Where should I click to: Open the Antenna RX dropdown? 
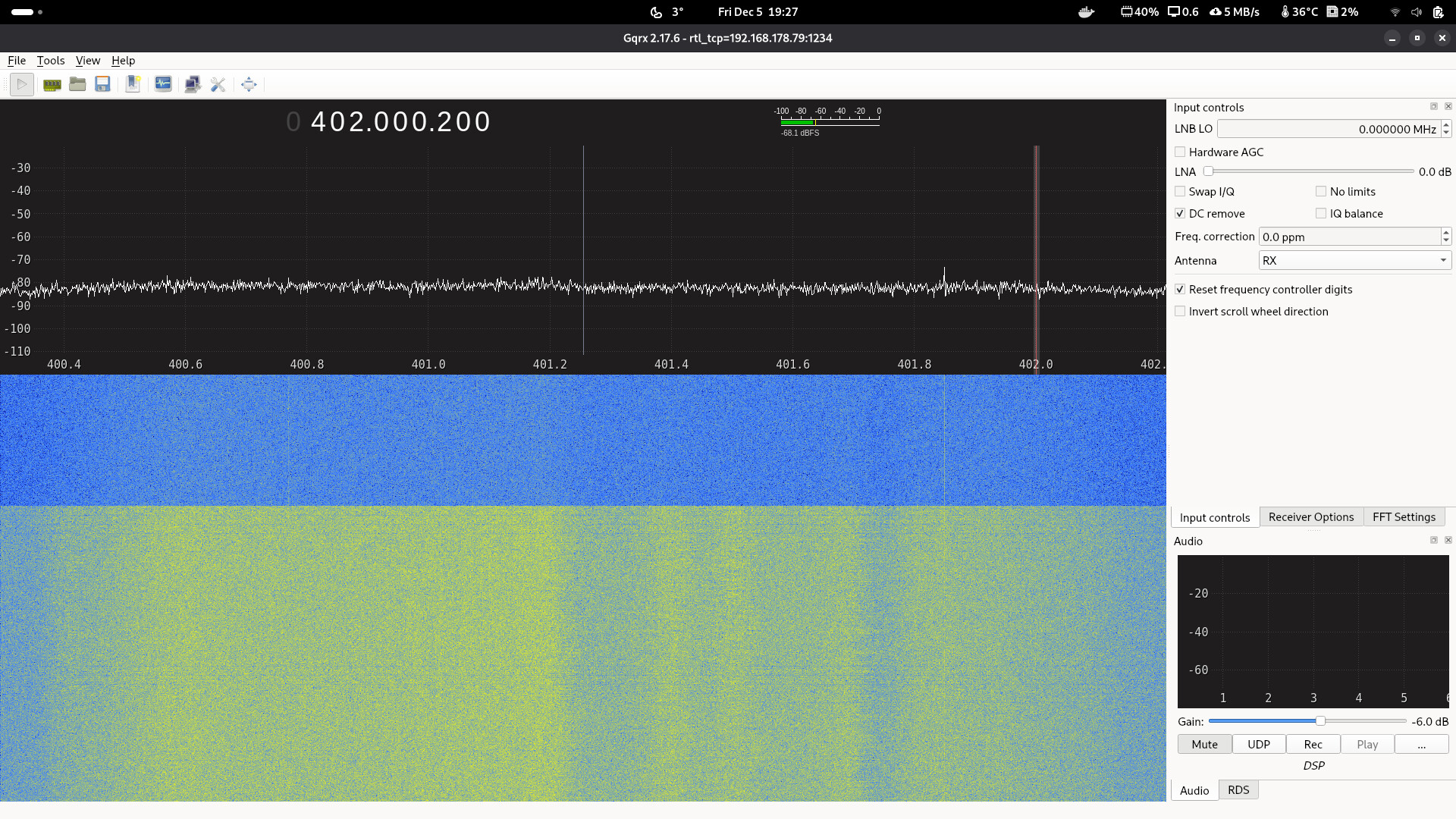1354,261
